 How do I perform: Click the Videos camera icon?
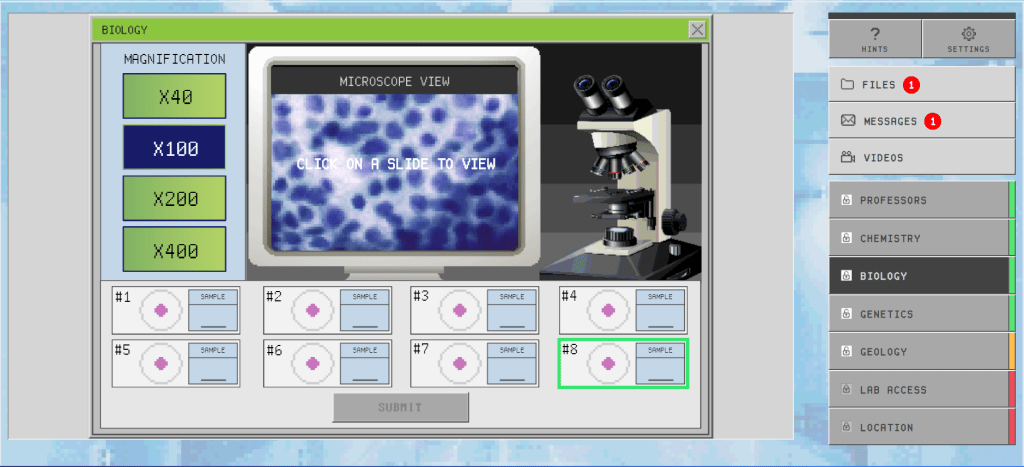(847, 157)
